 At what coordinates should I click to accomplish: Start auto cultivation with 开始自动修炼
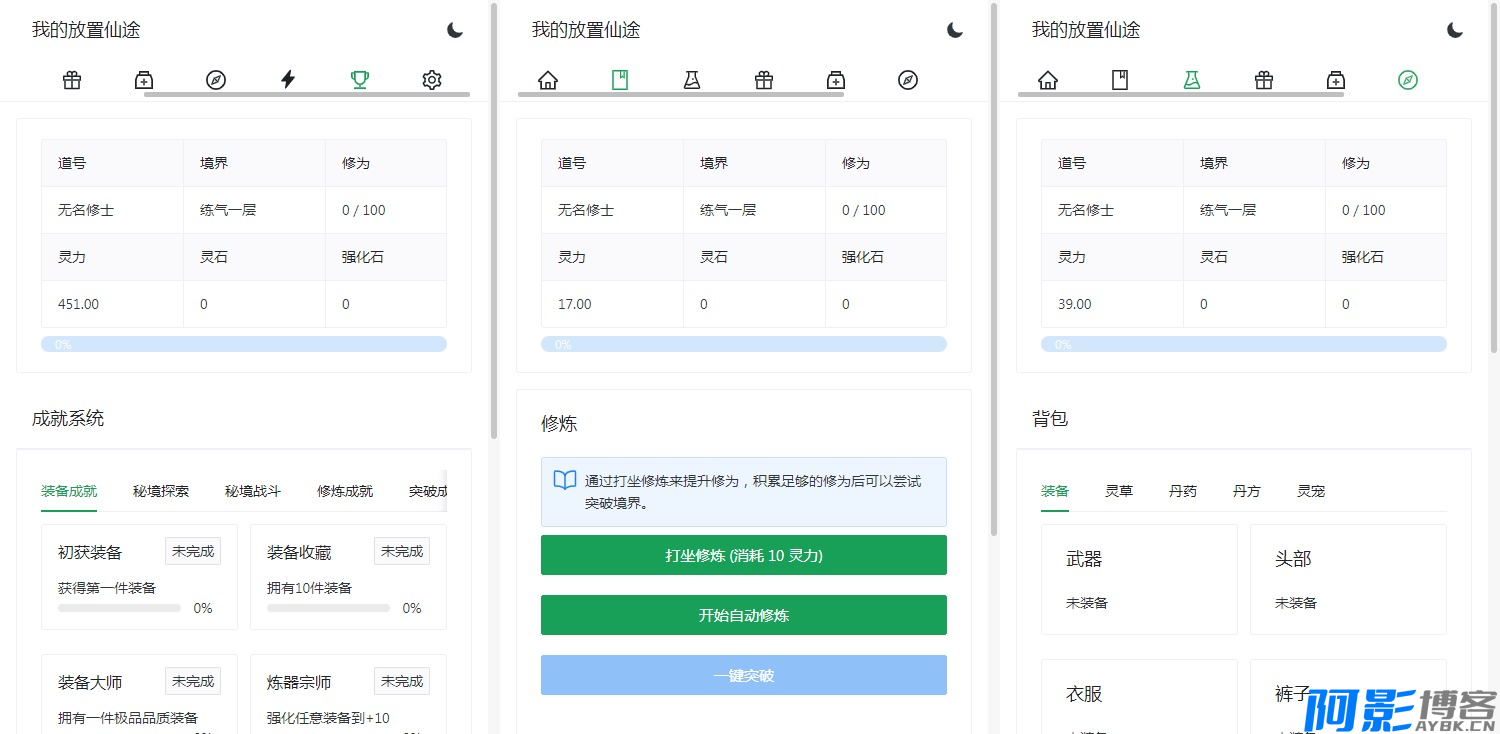[744, 615]
